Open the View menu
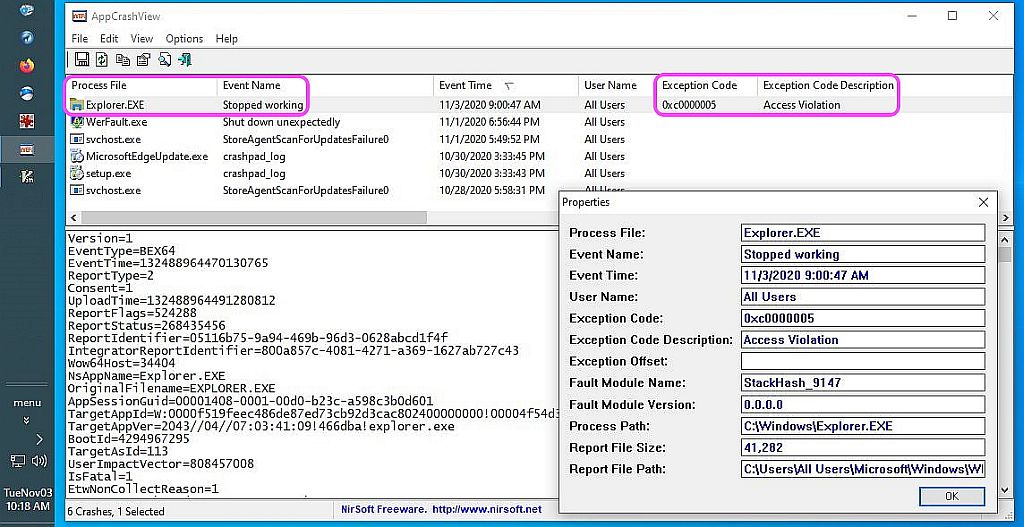The height and width of the screenshot is (527, 1024). [142, 39]
